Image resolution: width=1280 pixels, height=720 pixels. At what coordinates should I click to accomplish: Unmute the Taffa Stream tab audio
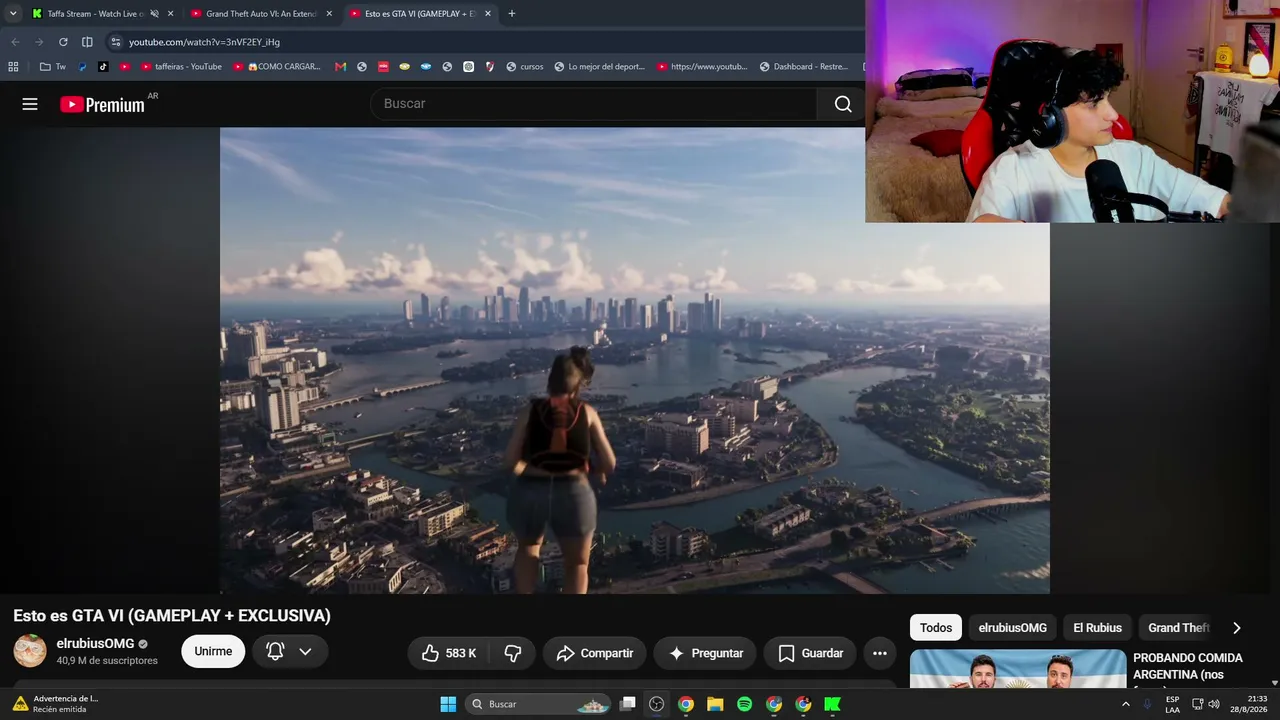click(154, 14)
